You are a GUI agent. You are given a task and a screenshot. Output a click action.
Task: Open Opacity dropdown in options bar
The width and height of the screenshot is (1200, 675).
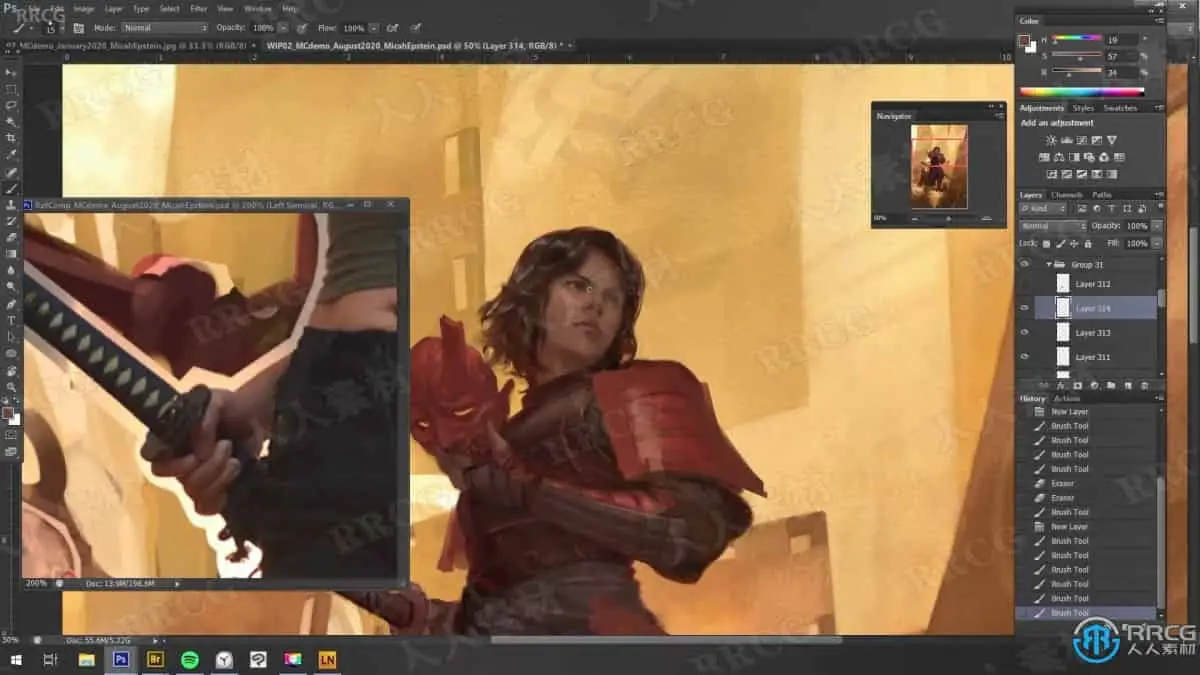point(281,28)
